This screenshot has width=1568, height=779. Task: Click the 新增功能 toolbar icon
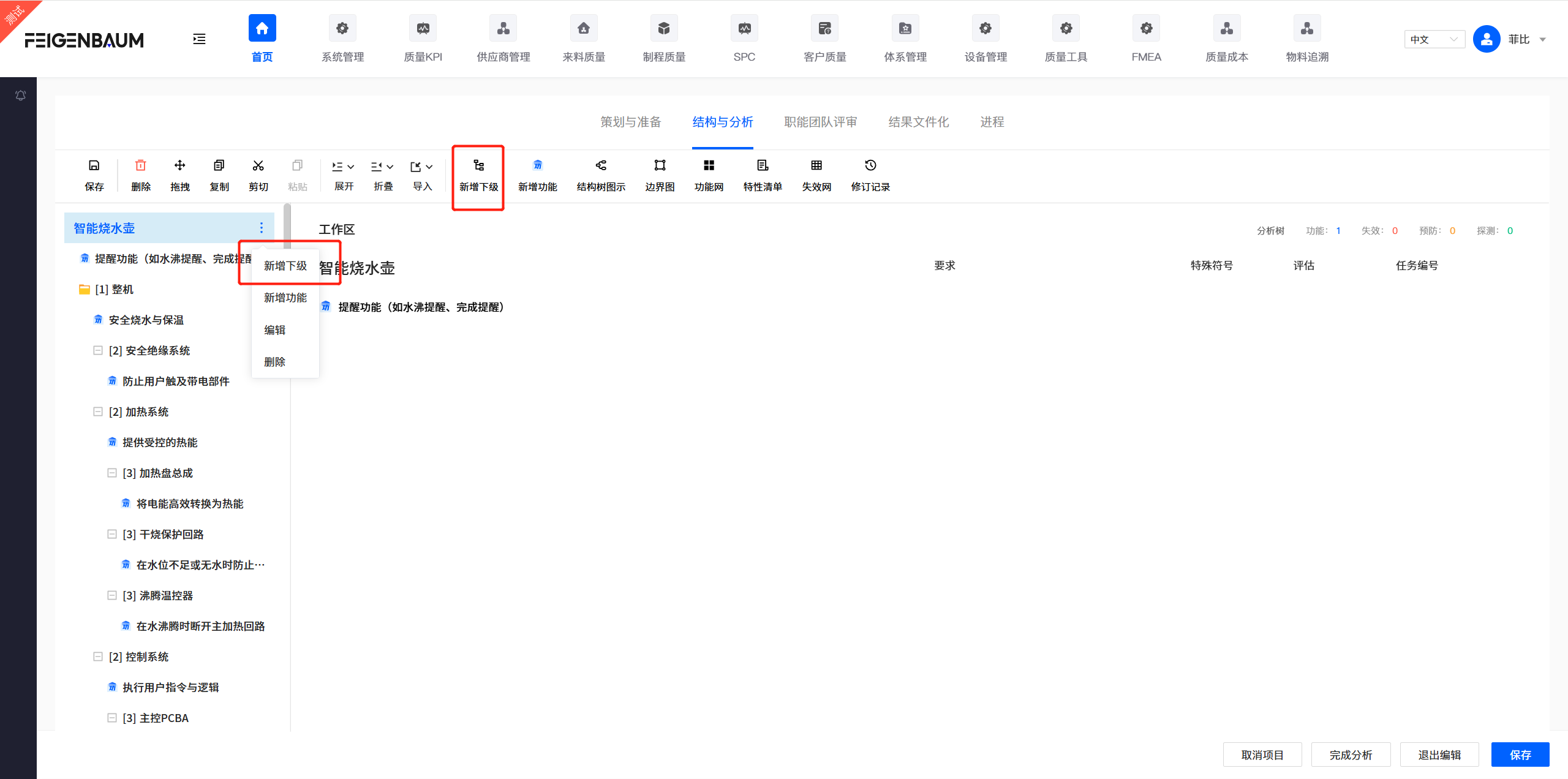coord(537,173)
